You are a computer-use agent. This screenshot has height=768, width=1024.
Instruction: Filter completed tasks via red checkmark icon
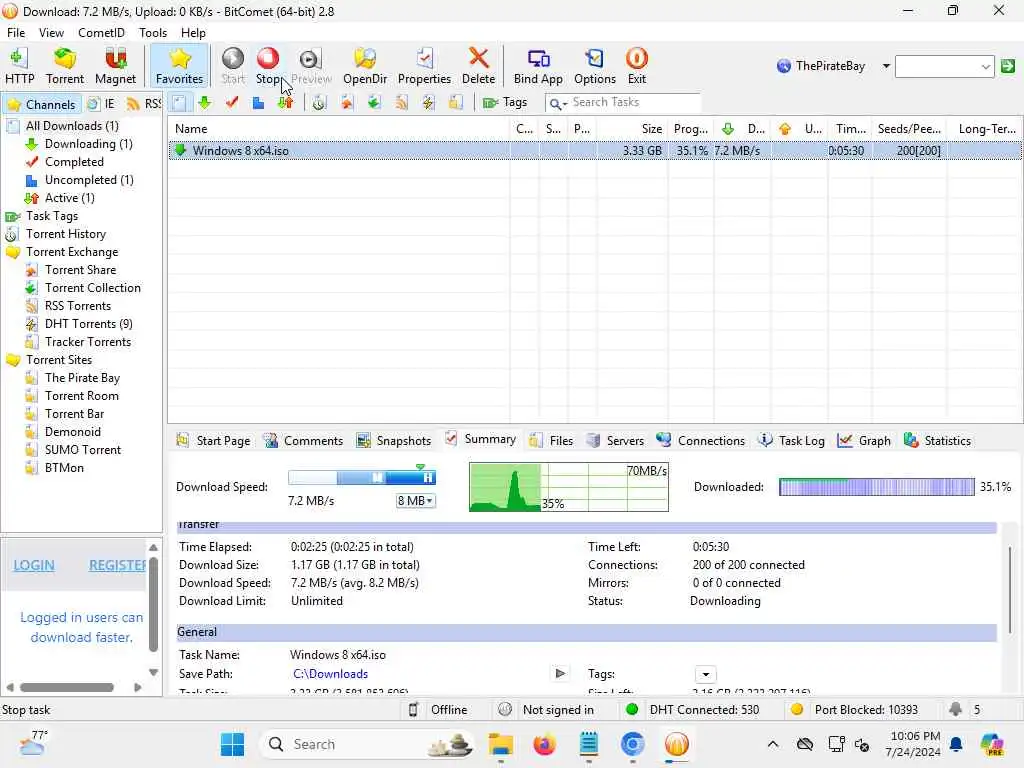click(x=232, y=103)
